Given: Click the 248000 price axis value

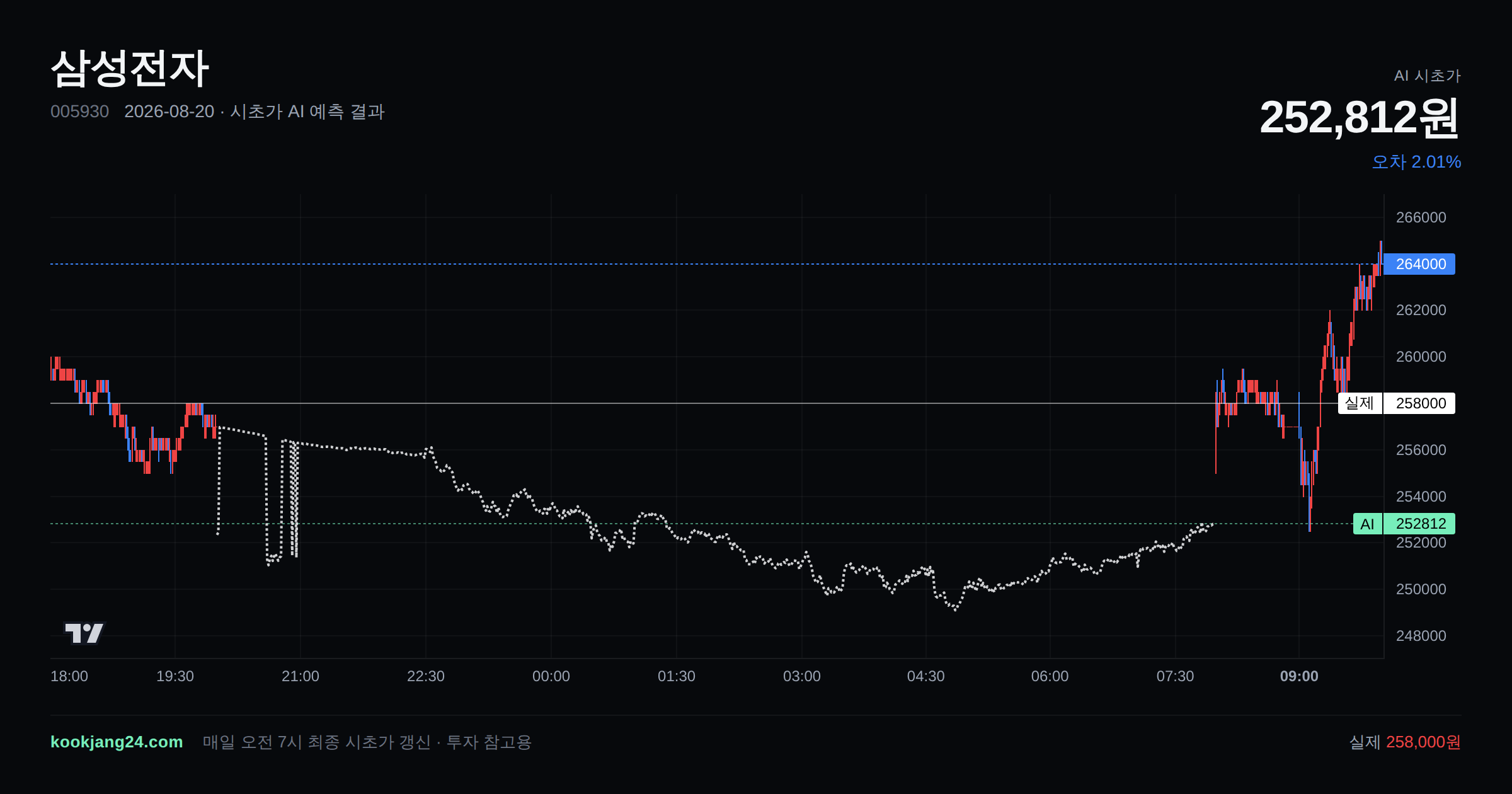Looking at the screenshot, I should click(x=1421, y=636).
